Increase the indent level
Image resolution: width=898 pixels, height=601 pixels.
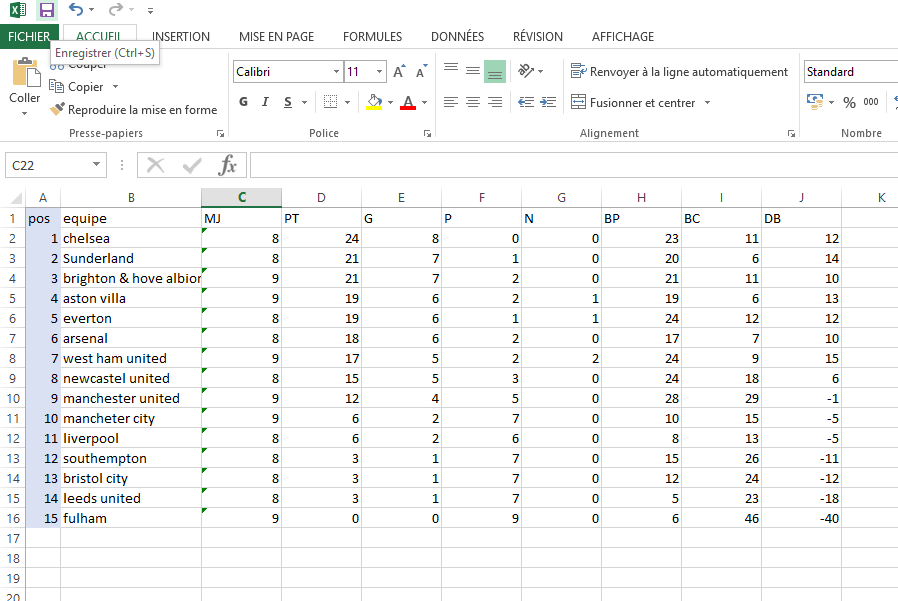(548, 102)
